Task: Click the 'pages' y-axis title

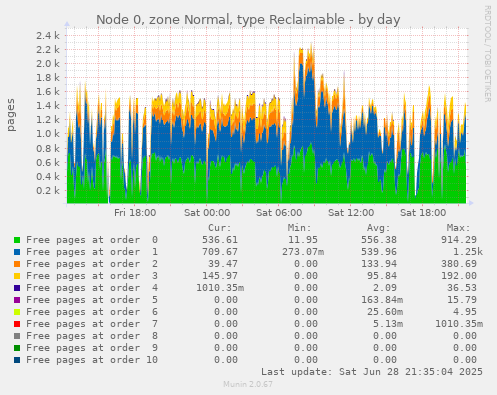Action: point(11,115)
